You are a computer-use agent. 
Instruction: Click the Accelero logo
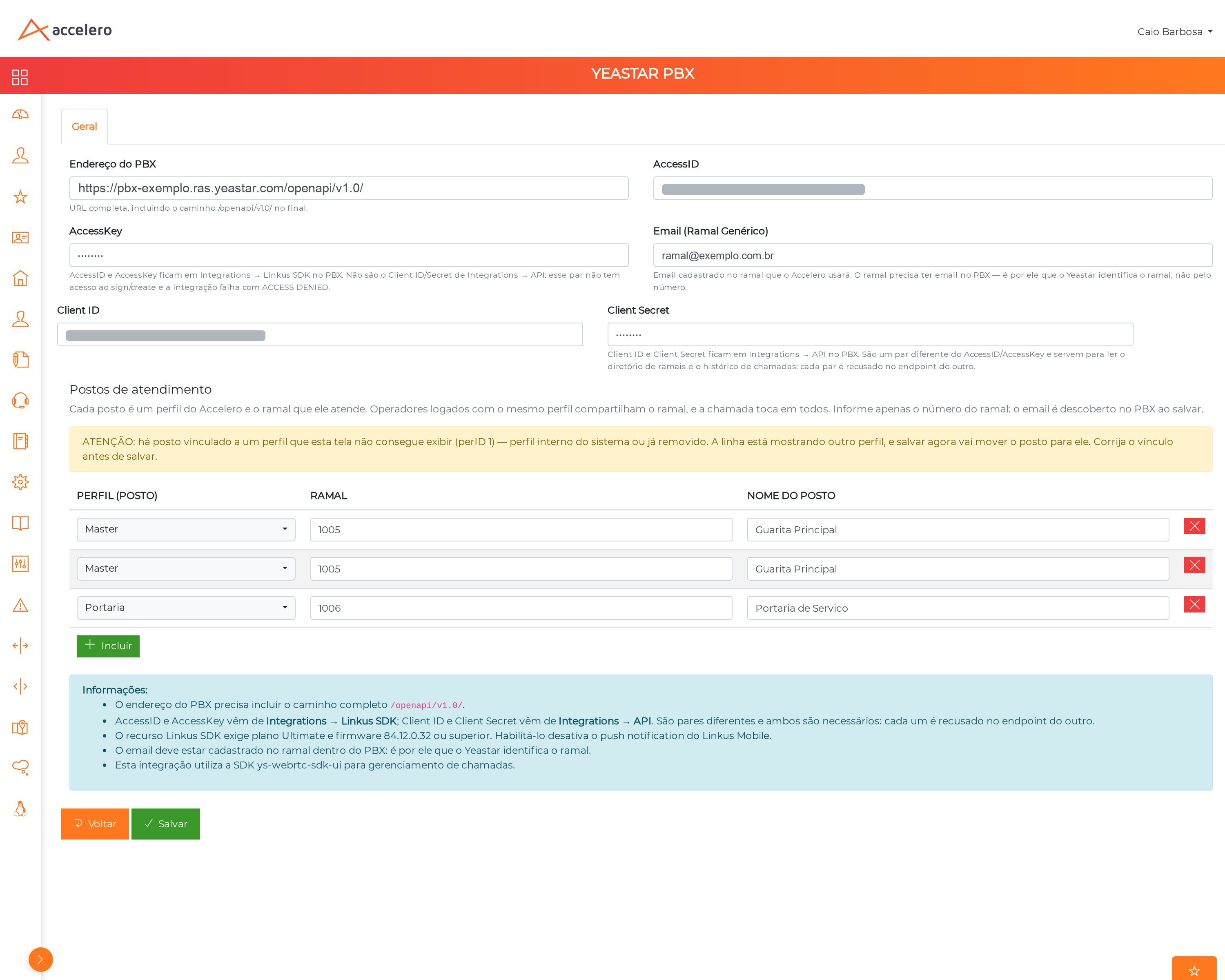[65, 29]
